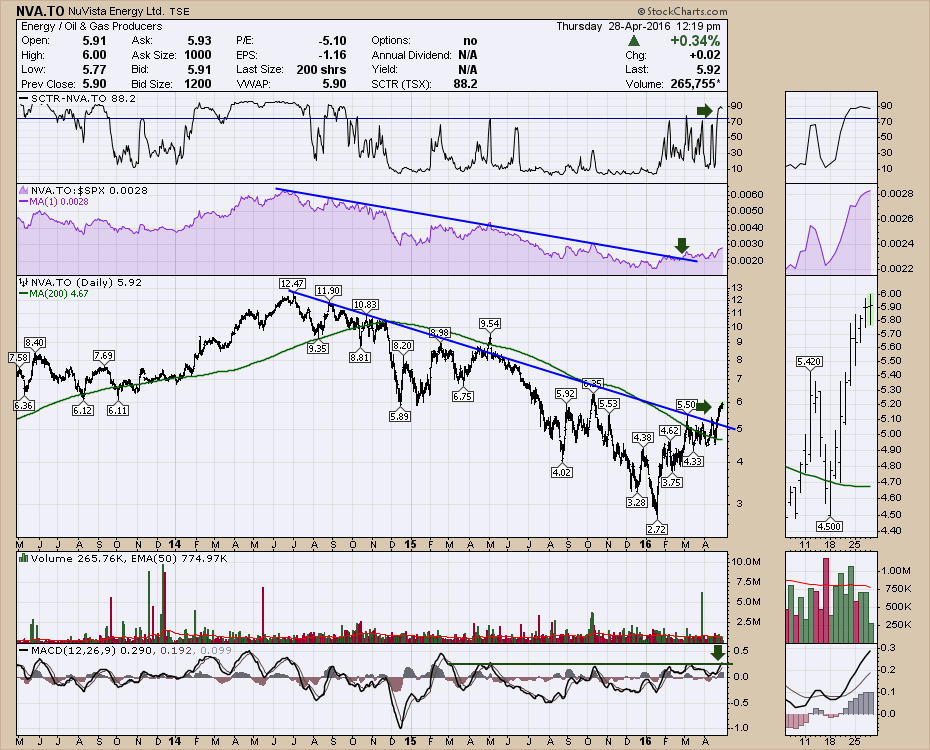930x750 pixels.
Task: Click the +0.34% percent change
Action: [x=695, y=41]
